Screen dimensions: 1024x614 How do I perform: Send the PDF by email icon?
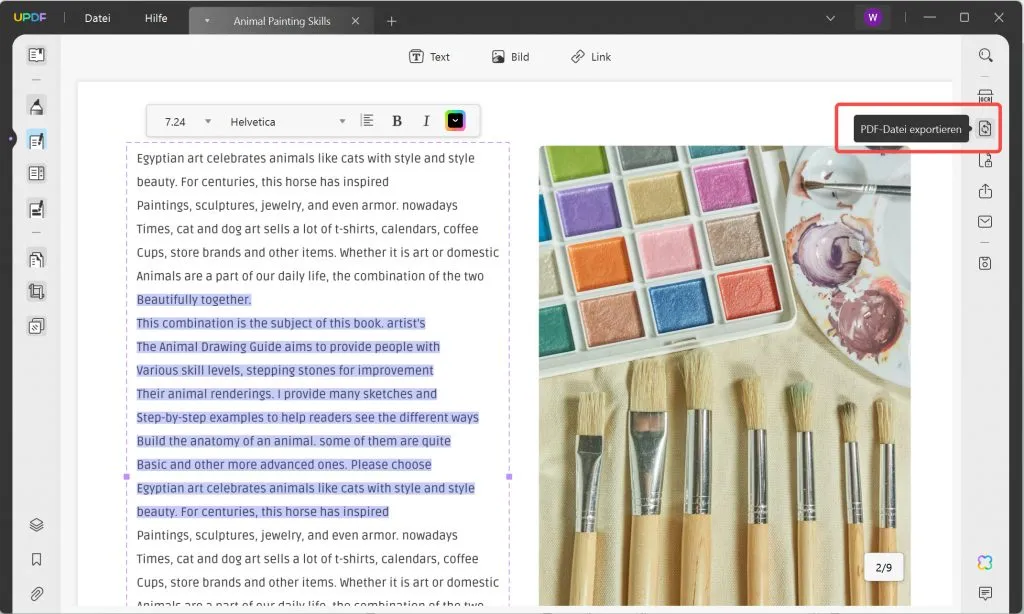click(986, 222)
